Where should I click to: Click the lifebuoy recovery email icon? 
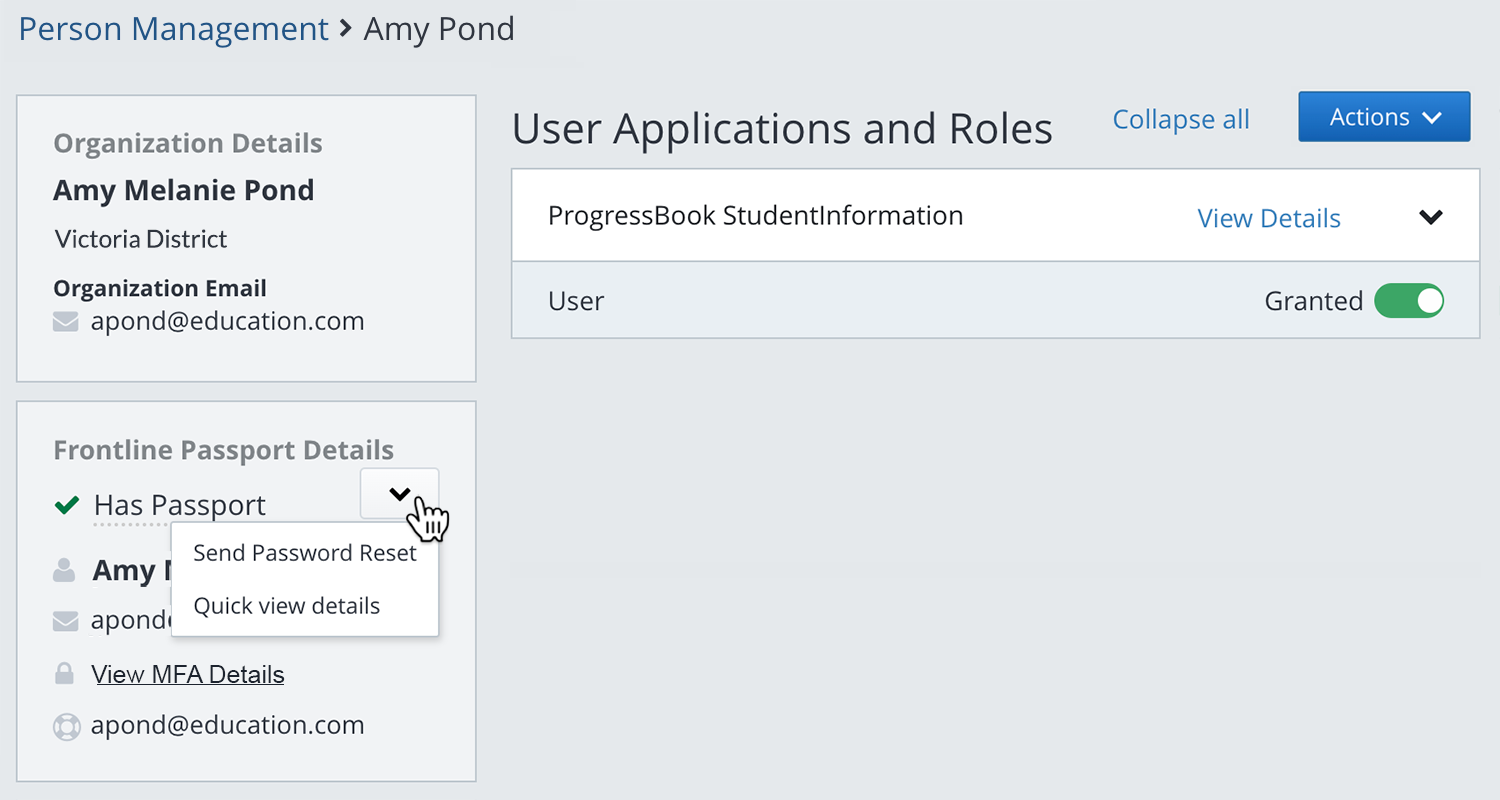[66, 726]
